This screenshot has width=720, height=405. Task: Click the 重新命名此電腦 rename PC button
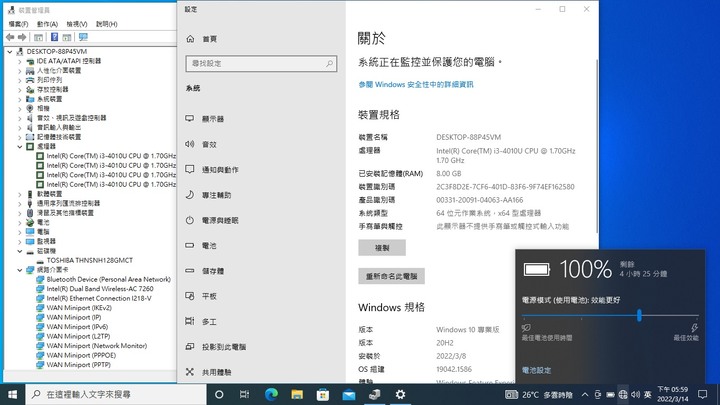coord(391,276)
